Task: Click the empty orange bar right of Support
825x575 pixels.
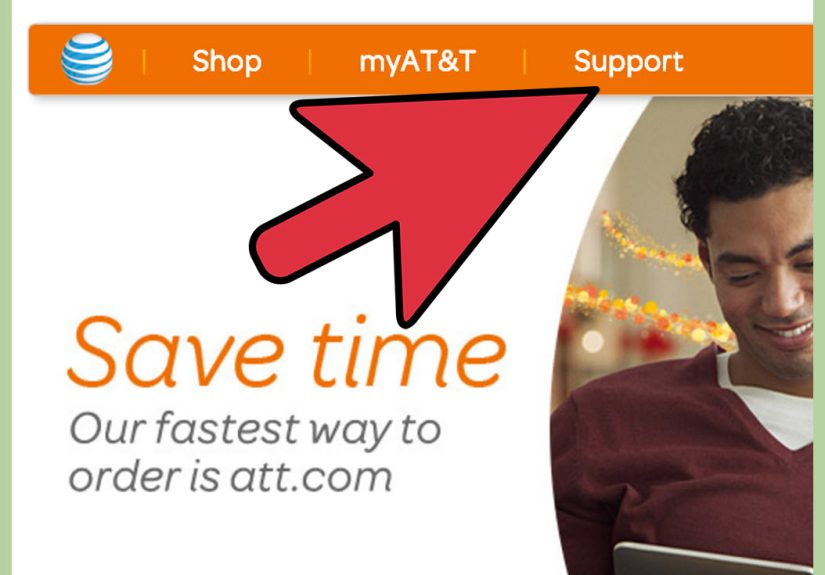Action: [x=748, y=60]
